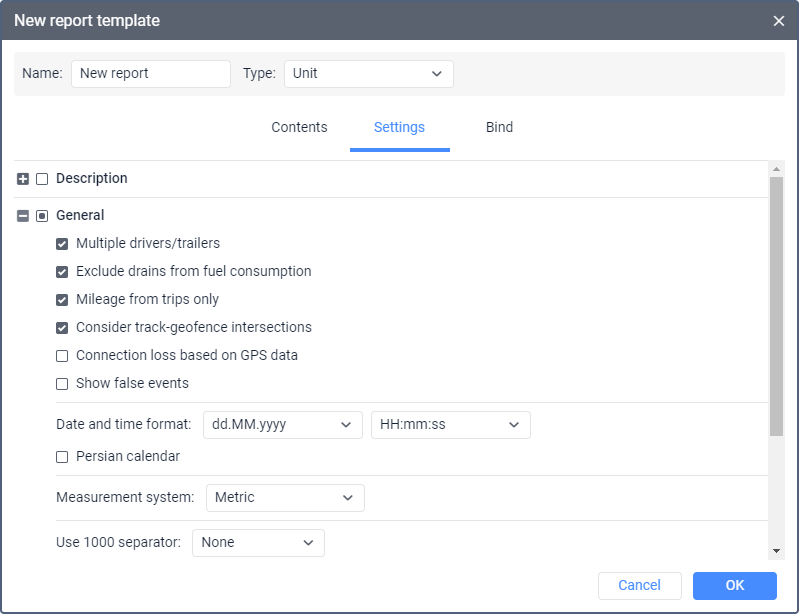Image resolution: width=799 pixels, height=614 pixels.
Task: Open the Measurement system dropdown
Action: 285,498
